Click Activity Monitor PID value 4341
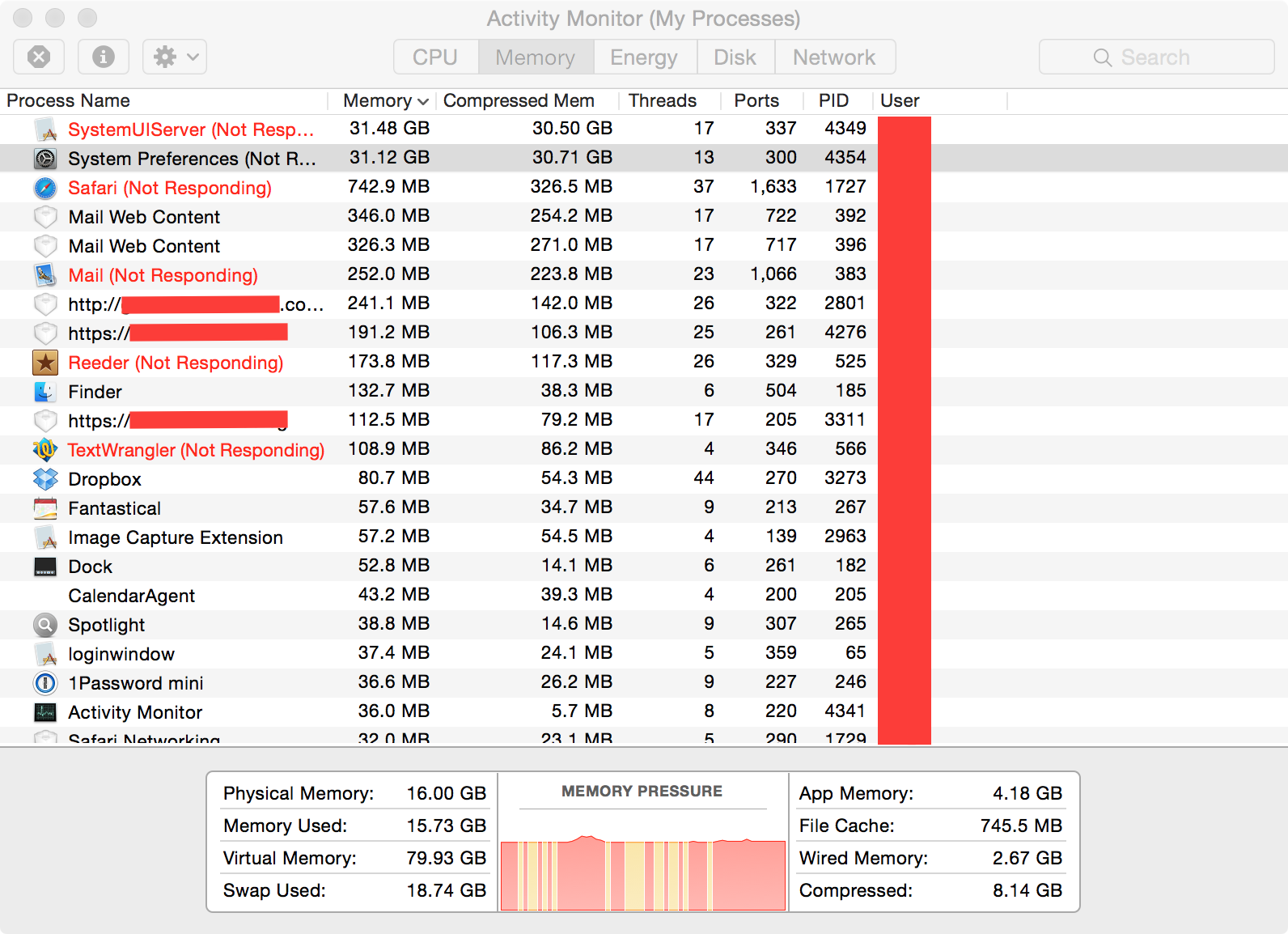1288x934 pixels. pos(845,711)
